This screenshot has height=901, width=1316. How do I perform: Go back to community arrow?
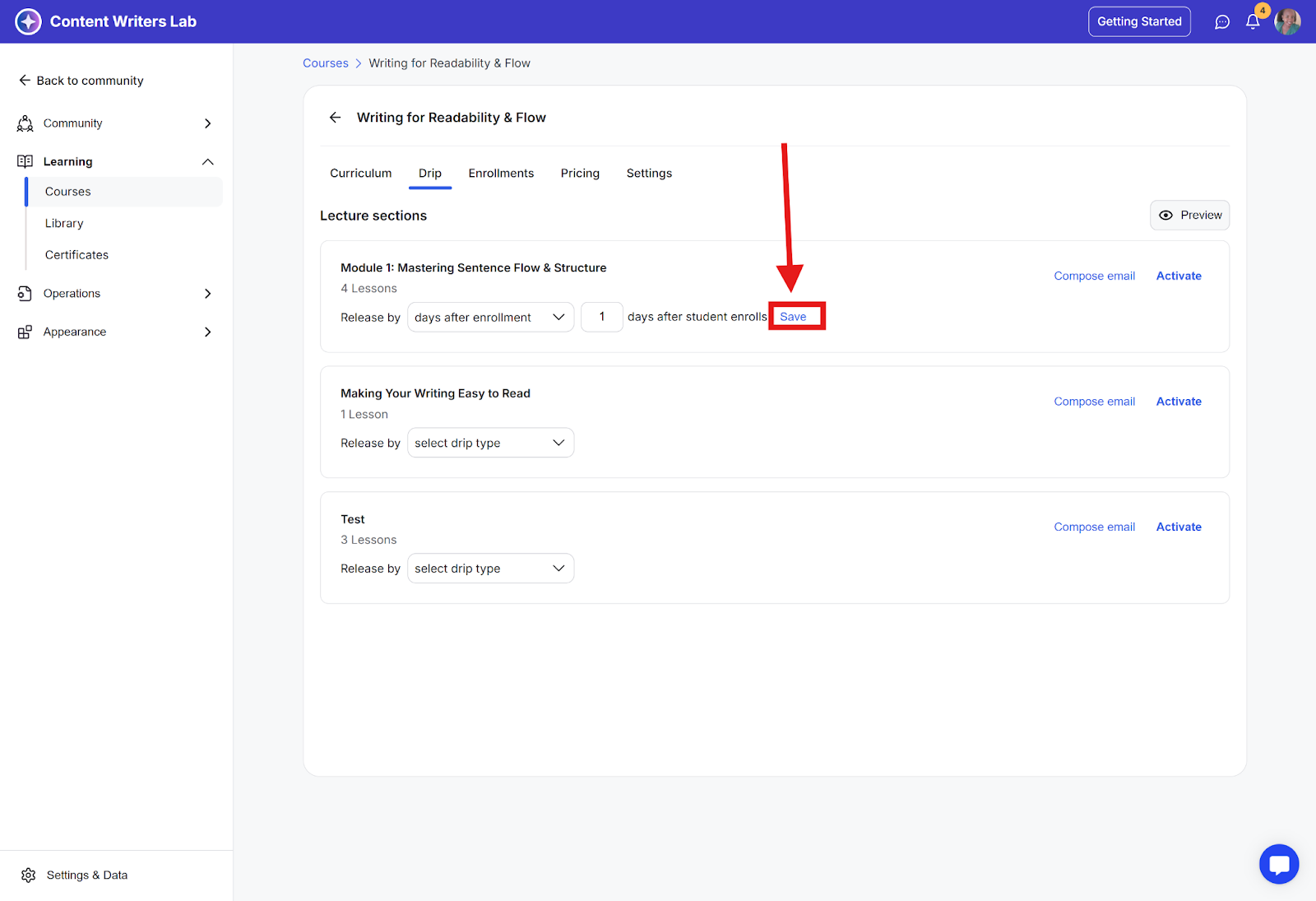25,81
